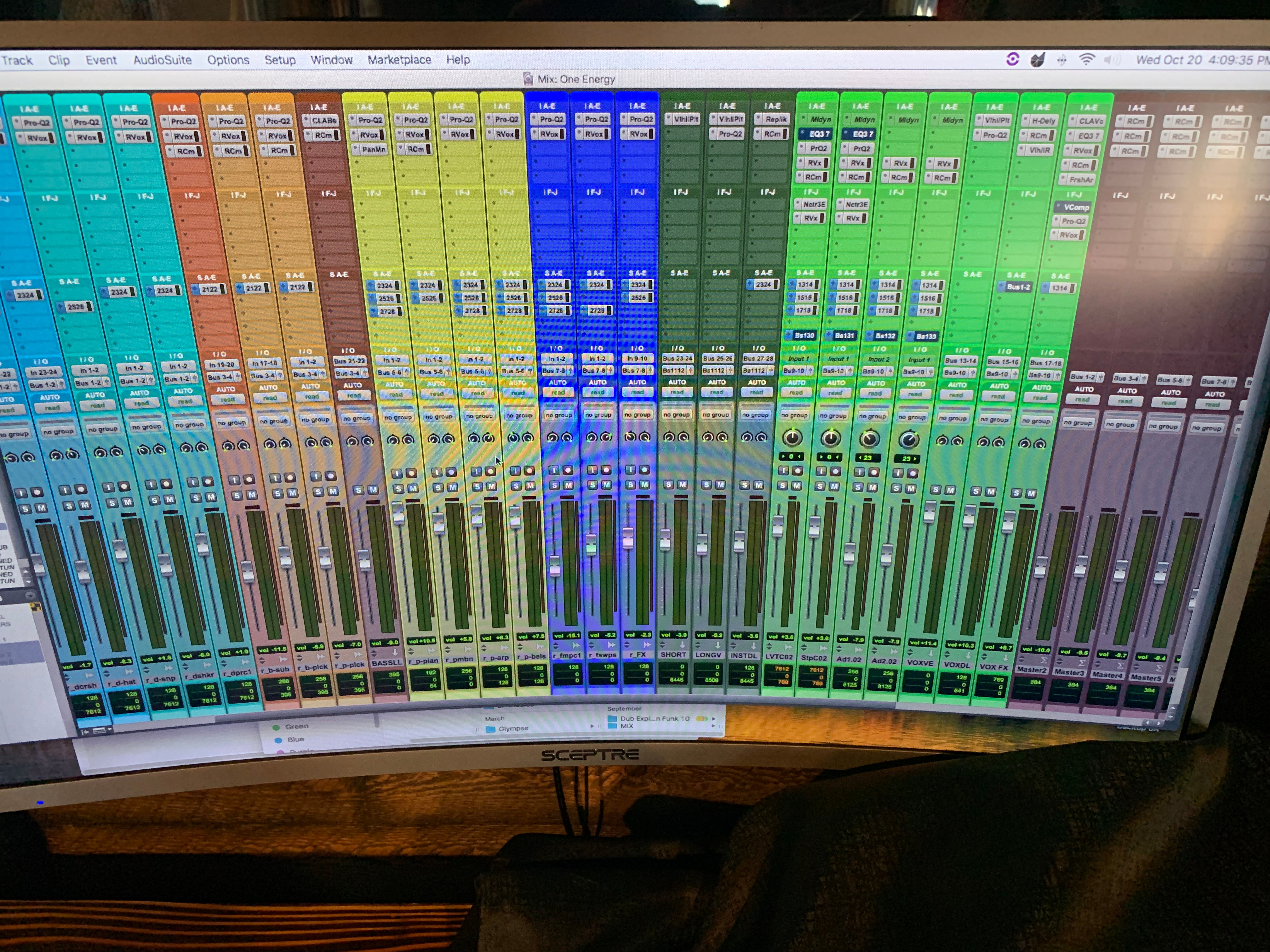This screenshot has height=952, width=1270.
Task: Arm the Ad2.02 track for recording
Action: coord(912,473)
